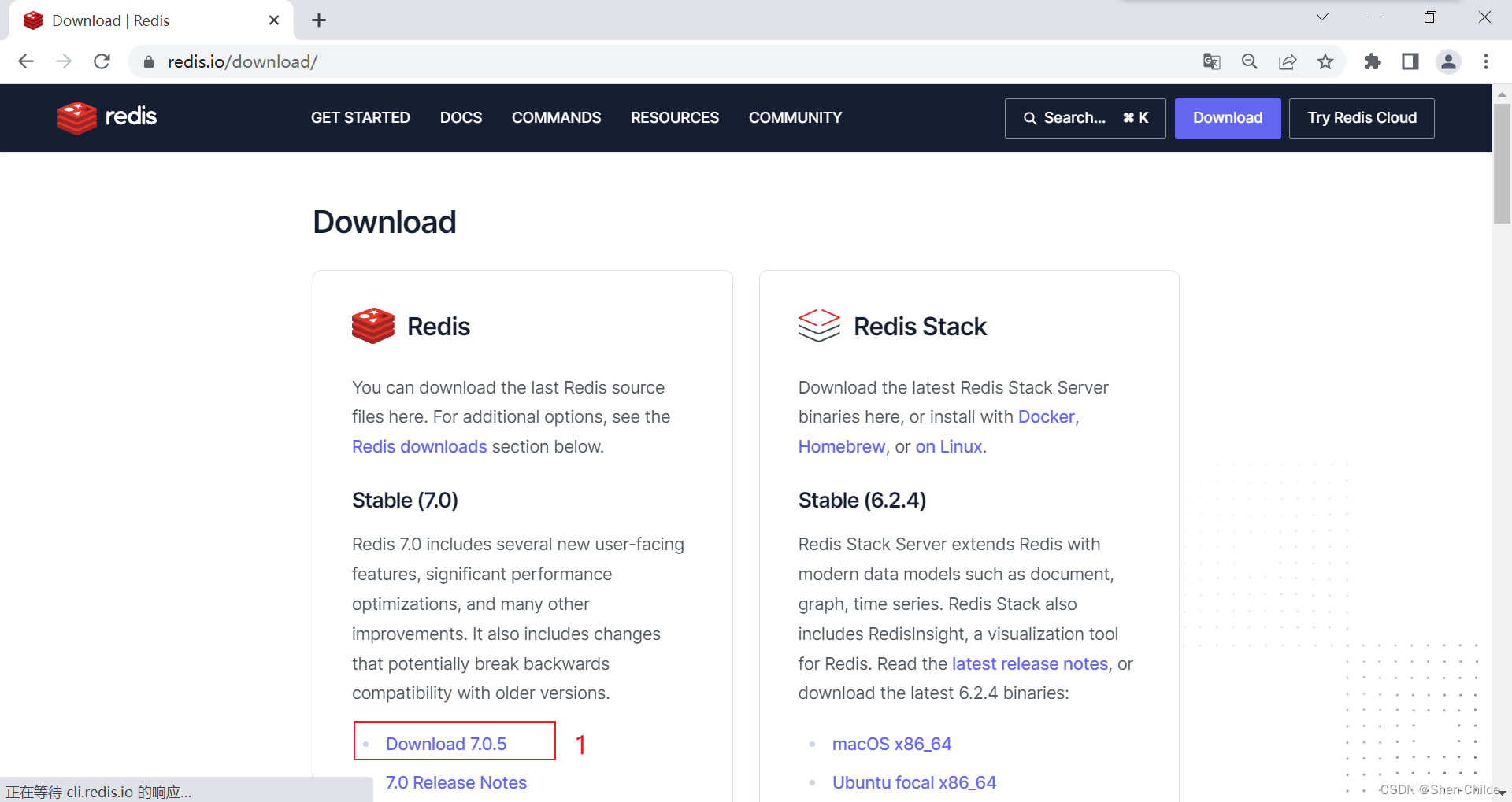Open the 7.0 Release Notes link
Image resolution: width=1512 pixels, height=802 pixels.
[x=456, y=782]
